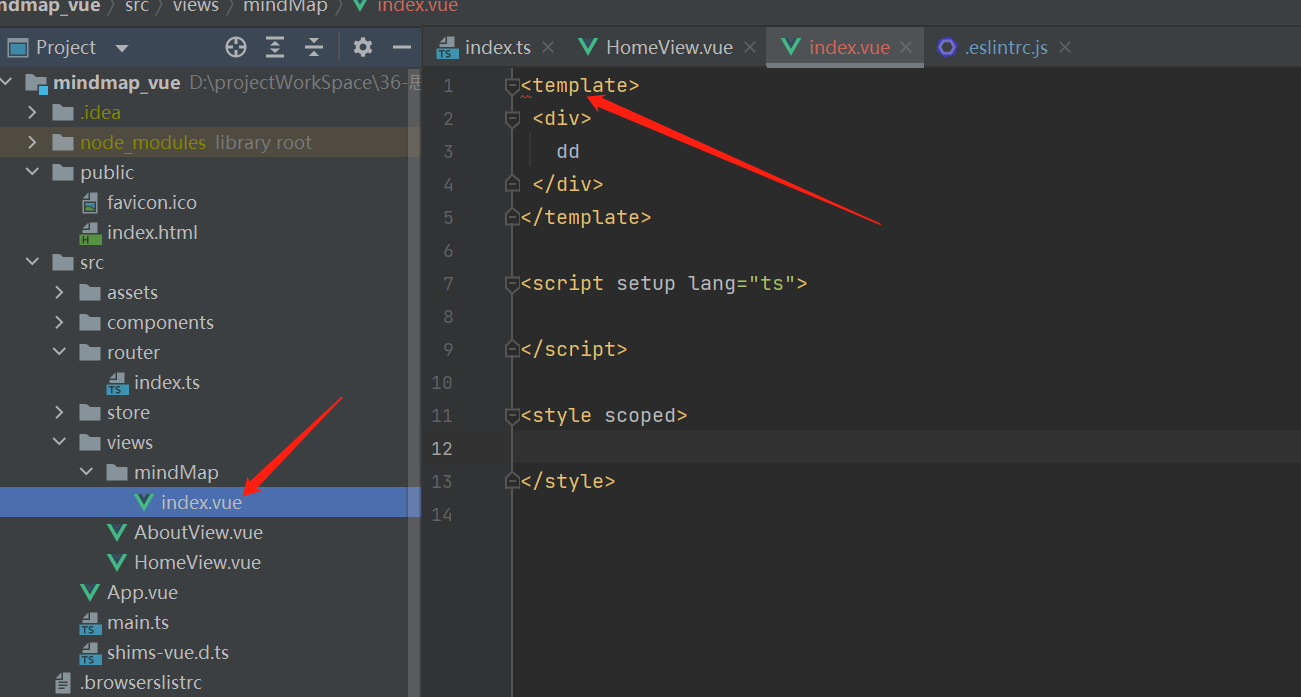Open AboutView.vue in project tree

(x=198, y=532)
